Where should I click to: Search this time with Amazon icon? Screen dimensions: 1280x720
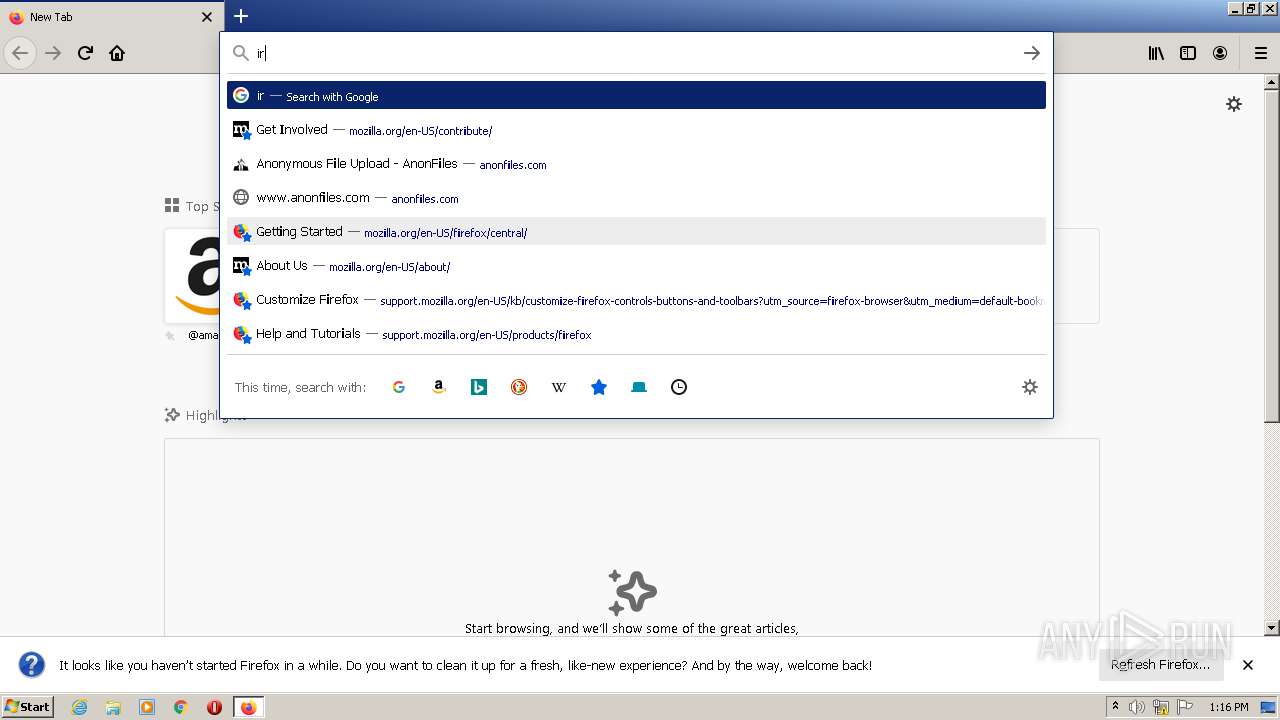coord(439,387)
